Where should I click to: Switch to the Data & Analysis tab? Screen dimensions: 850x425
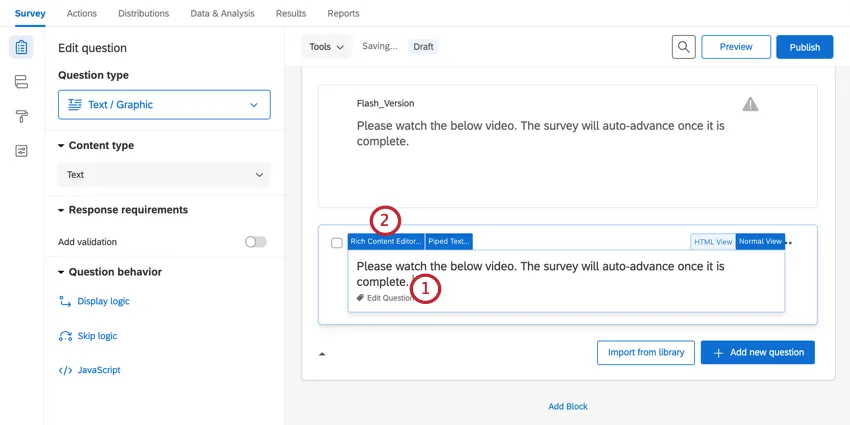(222, 13)
